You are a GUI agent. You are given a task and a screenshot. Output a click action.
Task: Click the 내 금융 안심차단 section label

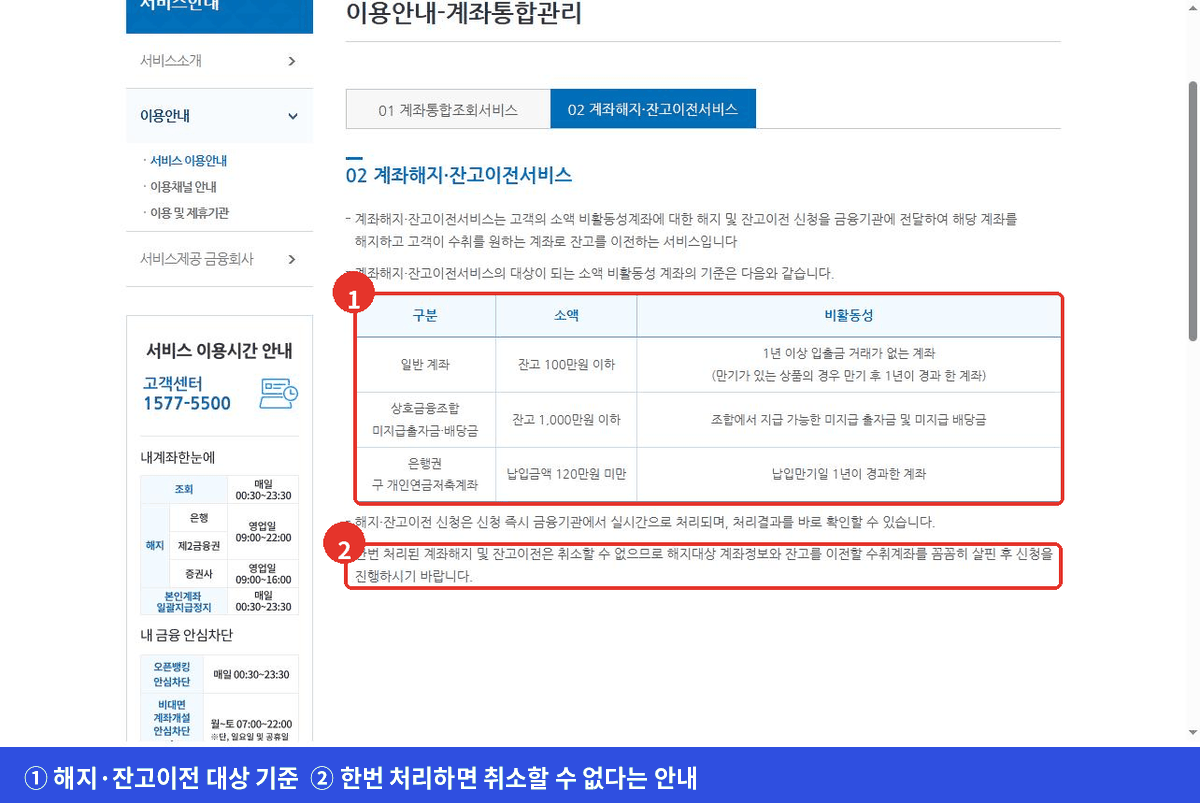187,635
